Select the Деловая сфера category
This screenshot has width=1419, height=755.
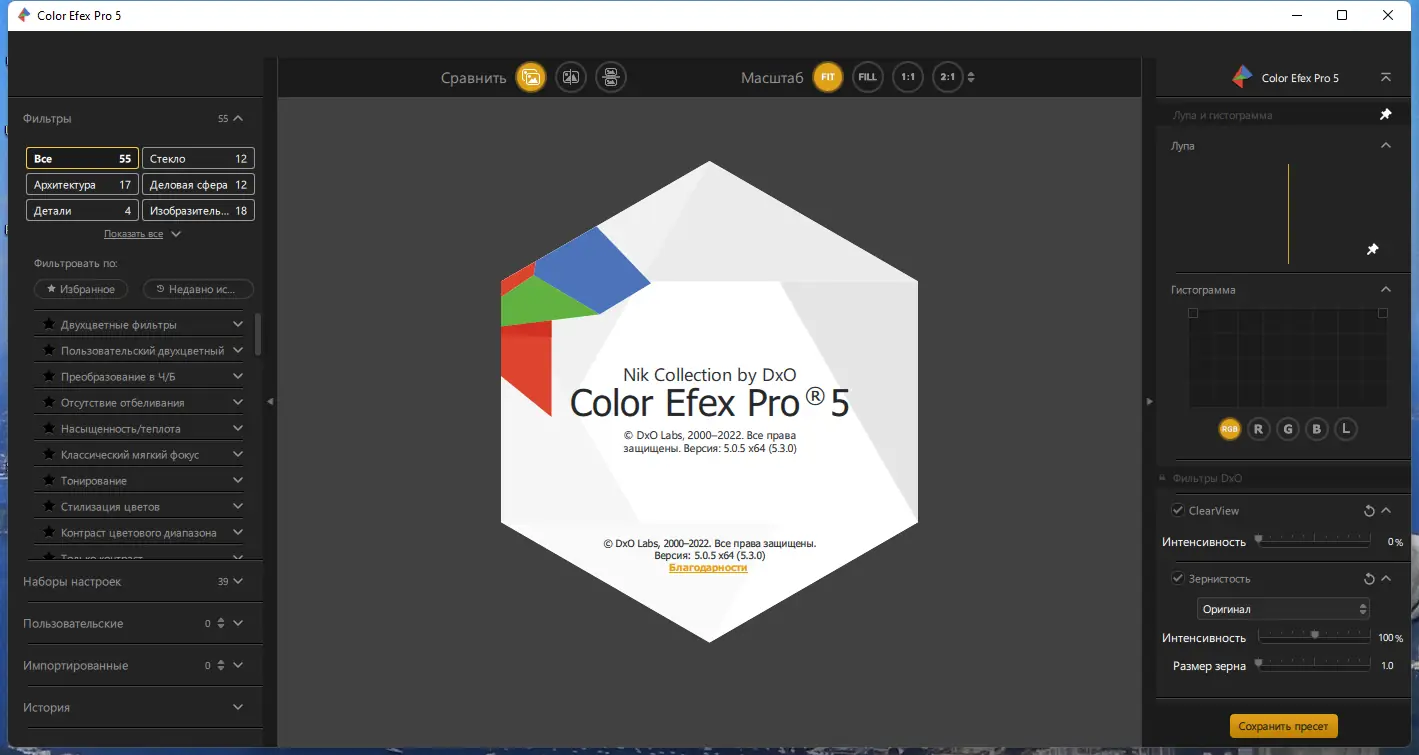point(198,184)
